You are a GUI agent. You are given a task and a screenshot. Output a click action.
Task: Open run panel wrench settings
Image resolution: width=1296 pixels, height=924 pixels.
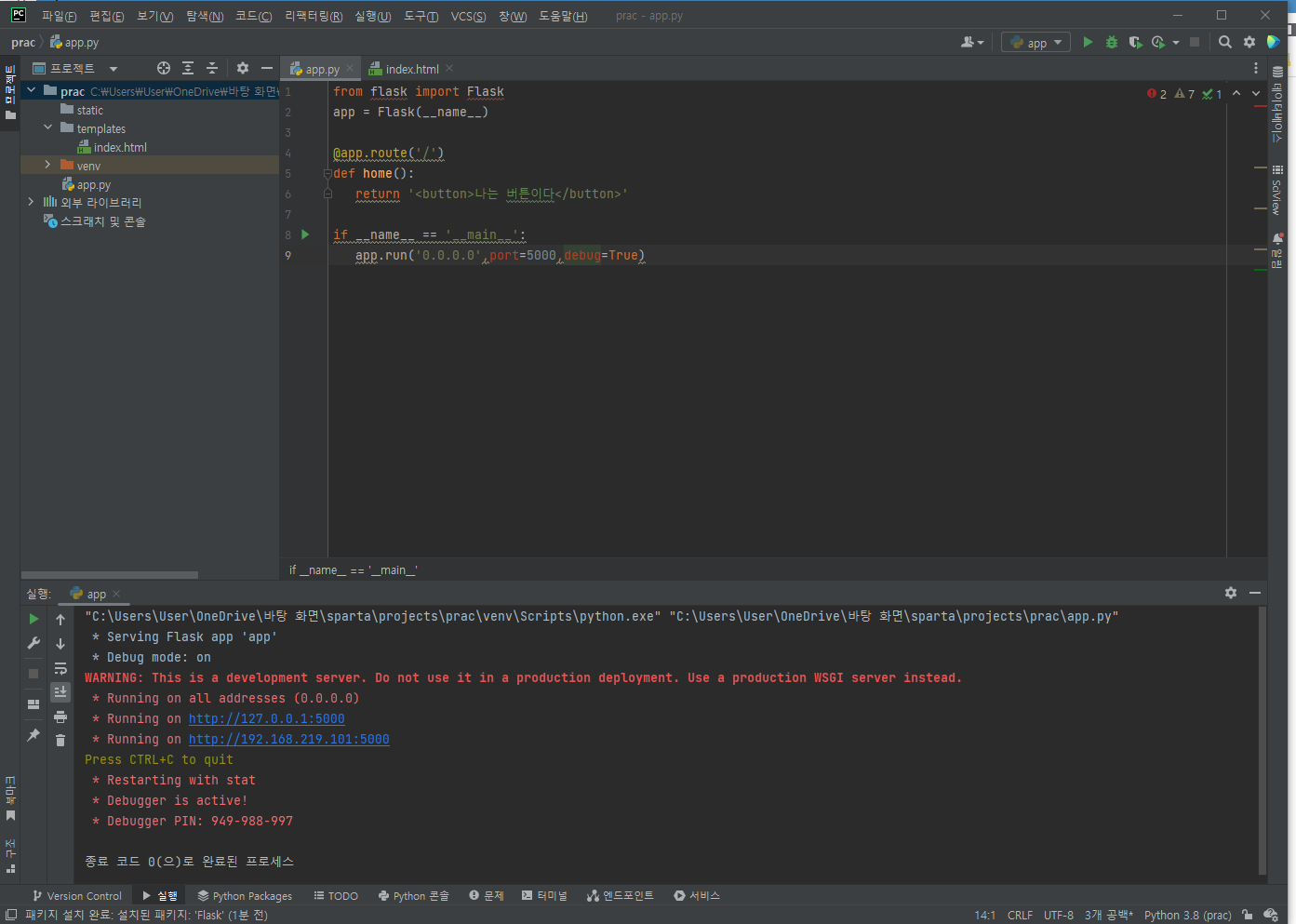33,643
